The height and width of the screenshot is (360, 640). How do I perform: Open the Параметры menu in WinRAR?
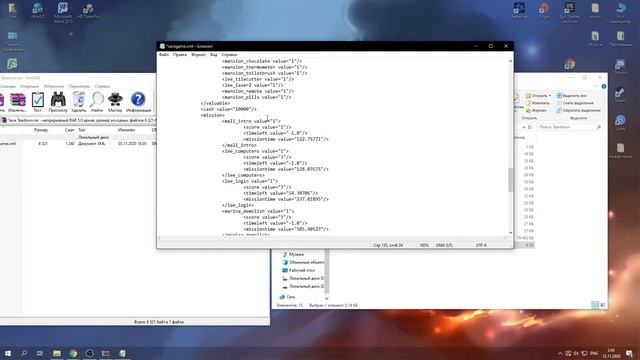[x=79, y=87]
